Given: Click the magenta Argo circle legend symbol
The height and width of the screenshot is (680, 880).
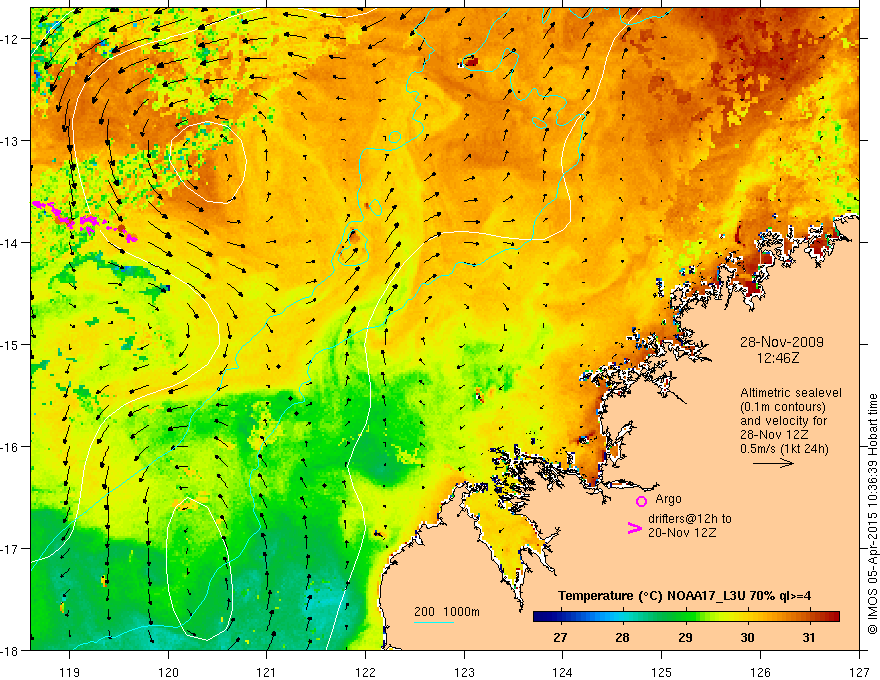Looking at the screenshot, I should tap(641, 501).
